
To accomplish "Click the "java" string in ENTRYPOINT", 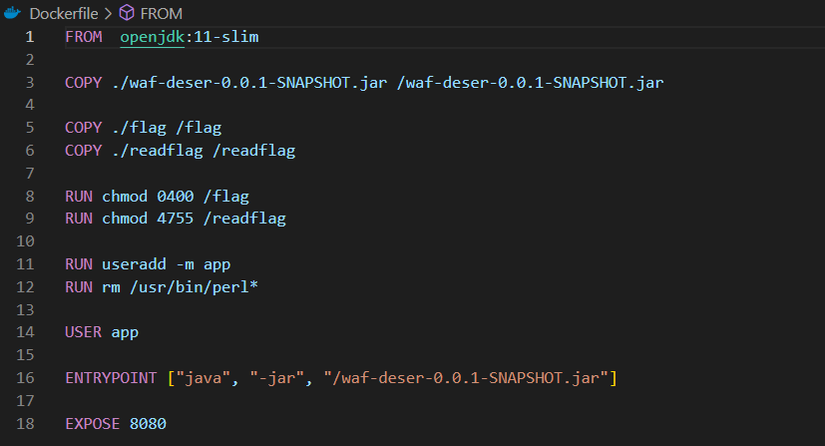I will pyautogui.click(x=203, y=378).
